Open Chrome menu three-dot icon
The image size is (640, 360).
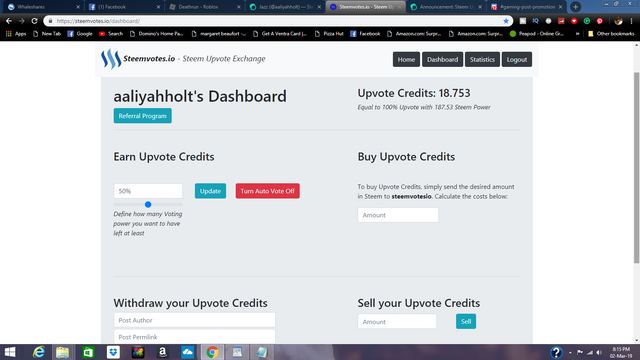coord(631,21)
